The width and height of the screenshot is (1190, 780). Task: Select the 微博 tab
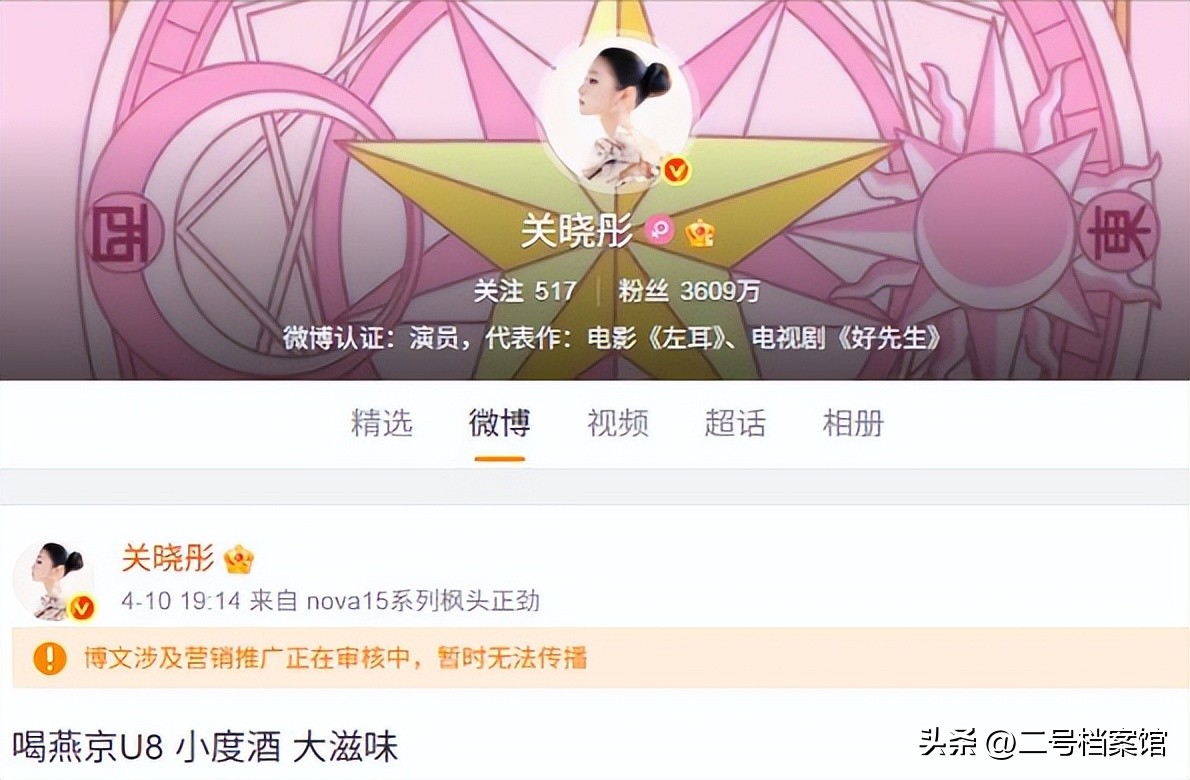[499, 423]
